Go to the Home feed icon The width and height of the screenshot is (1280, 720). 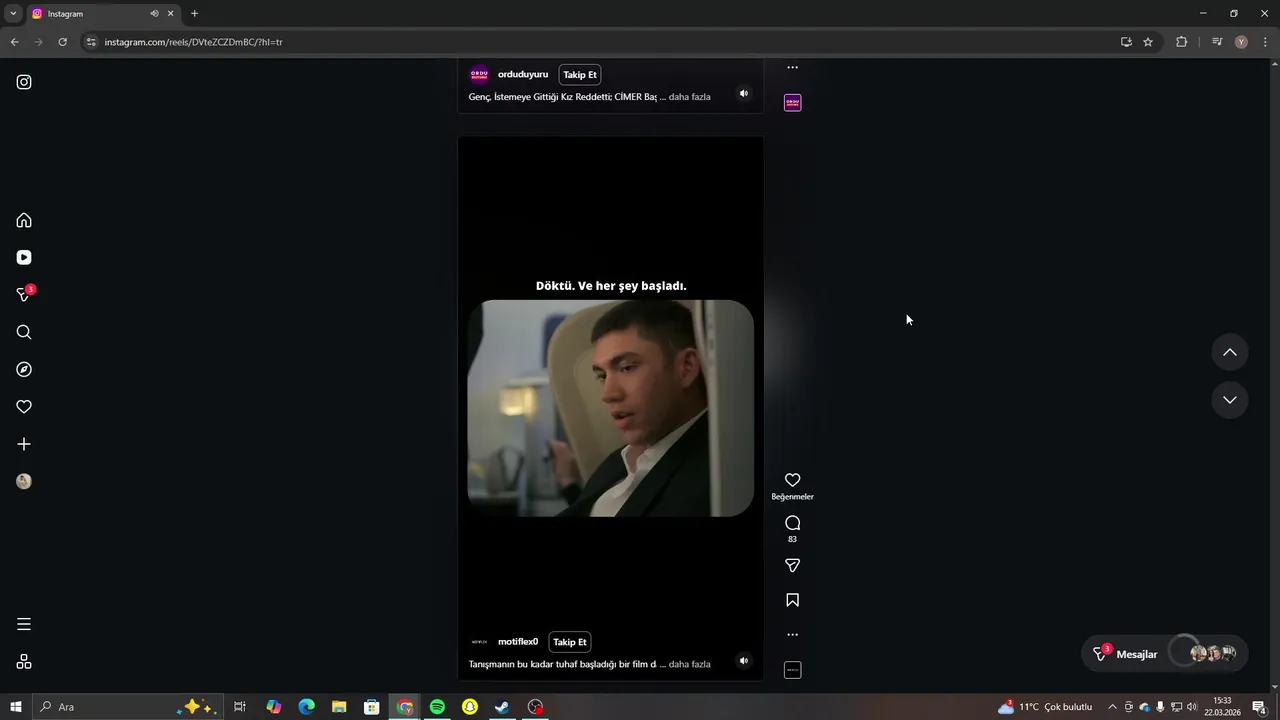[24, 220]
